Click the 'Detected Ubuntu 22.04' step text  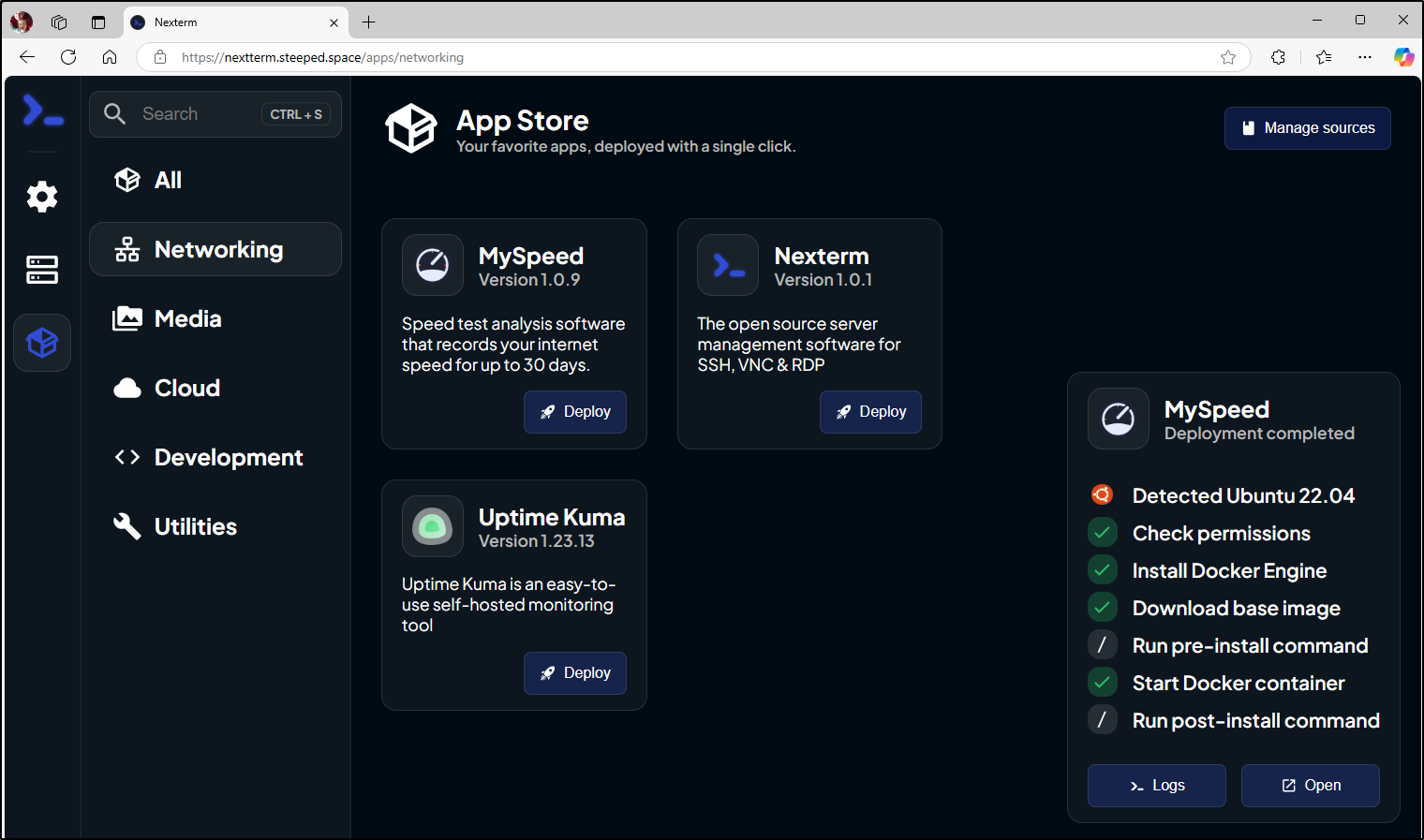(x=1243, y=495)
